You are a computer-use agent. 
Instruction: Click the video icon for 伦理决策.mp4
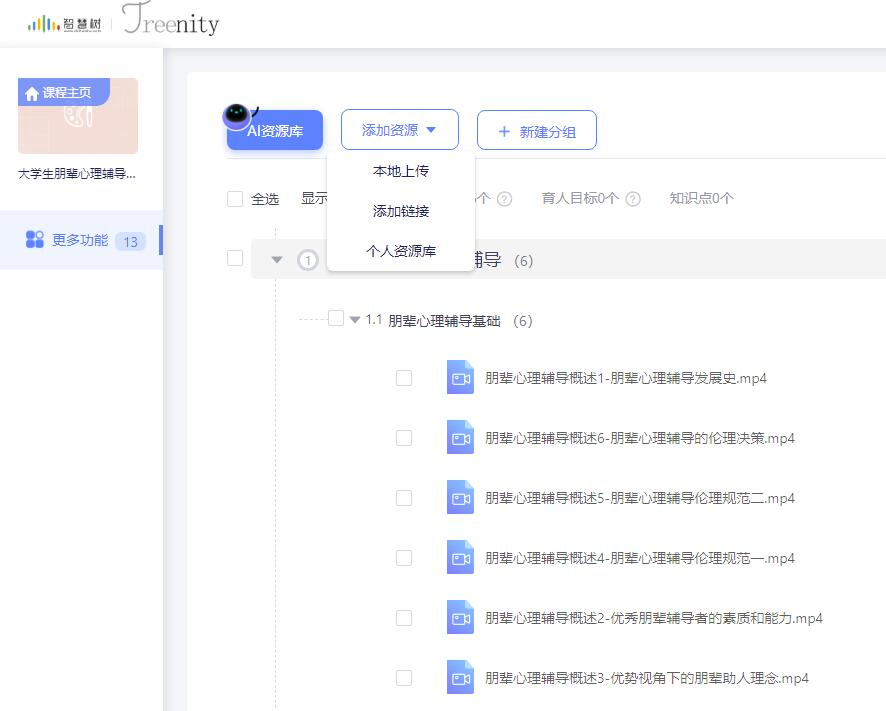point(460,438)
